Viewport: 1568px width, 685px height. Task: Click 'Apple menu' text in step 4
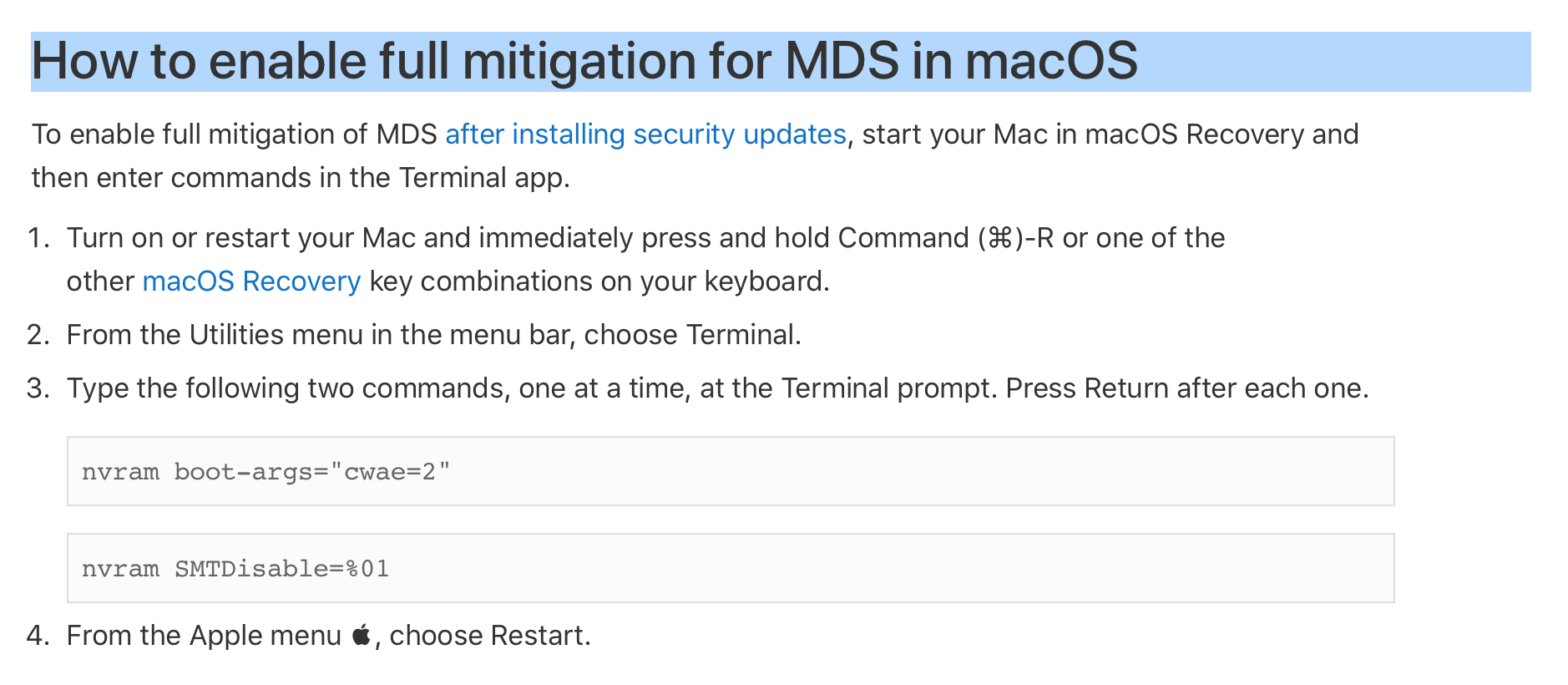click(x=266, y=636)
